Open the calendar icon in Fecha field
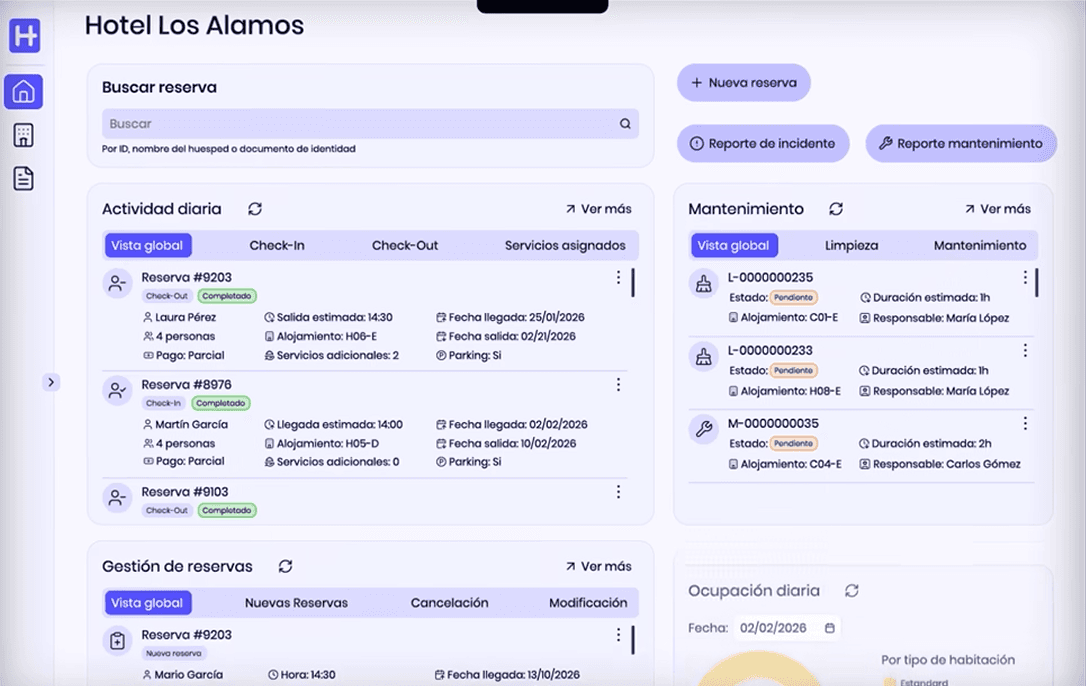The height and width of the screenshot is (686, 1086). pyautogui.click(x=830, y=628)
